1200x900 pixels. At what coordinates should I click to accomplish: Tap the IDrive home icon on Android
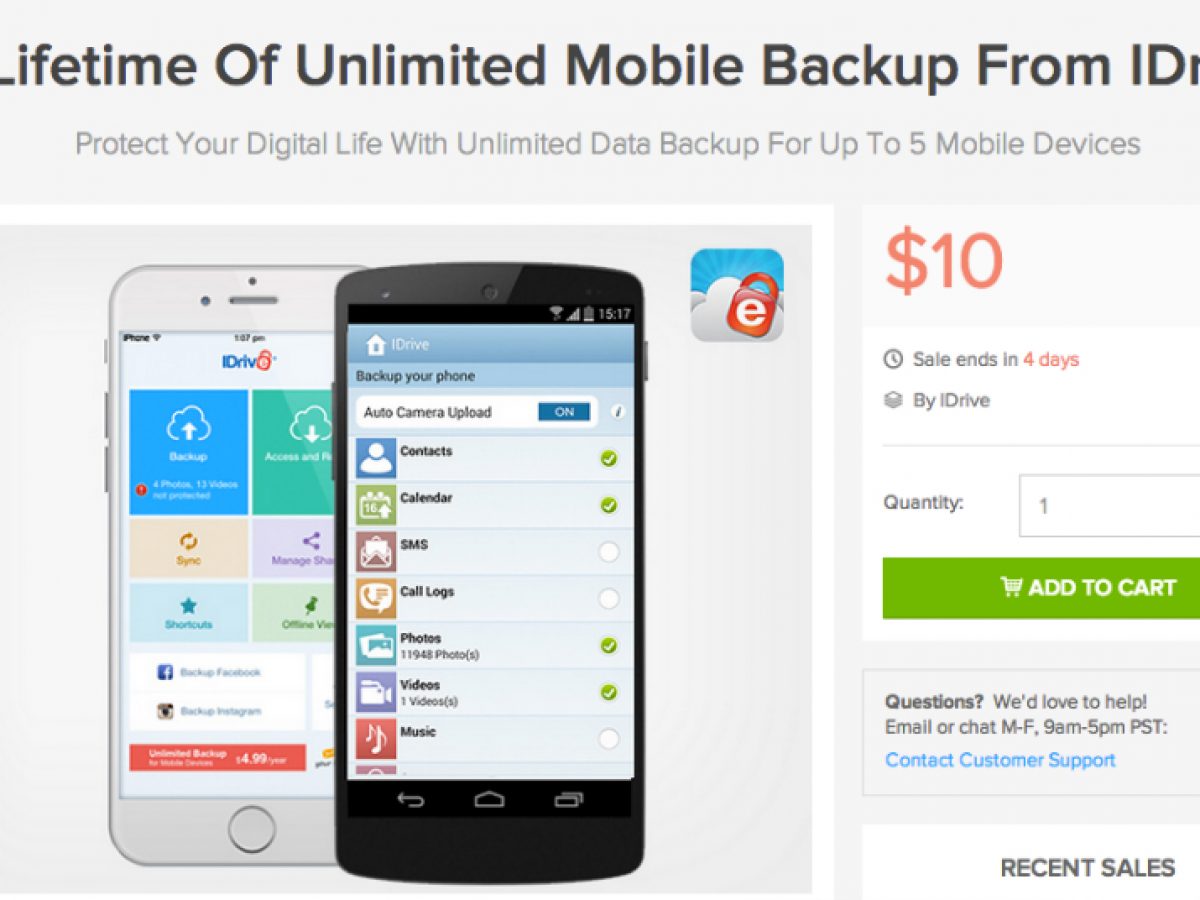tap(375, 344)
